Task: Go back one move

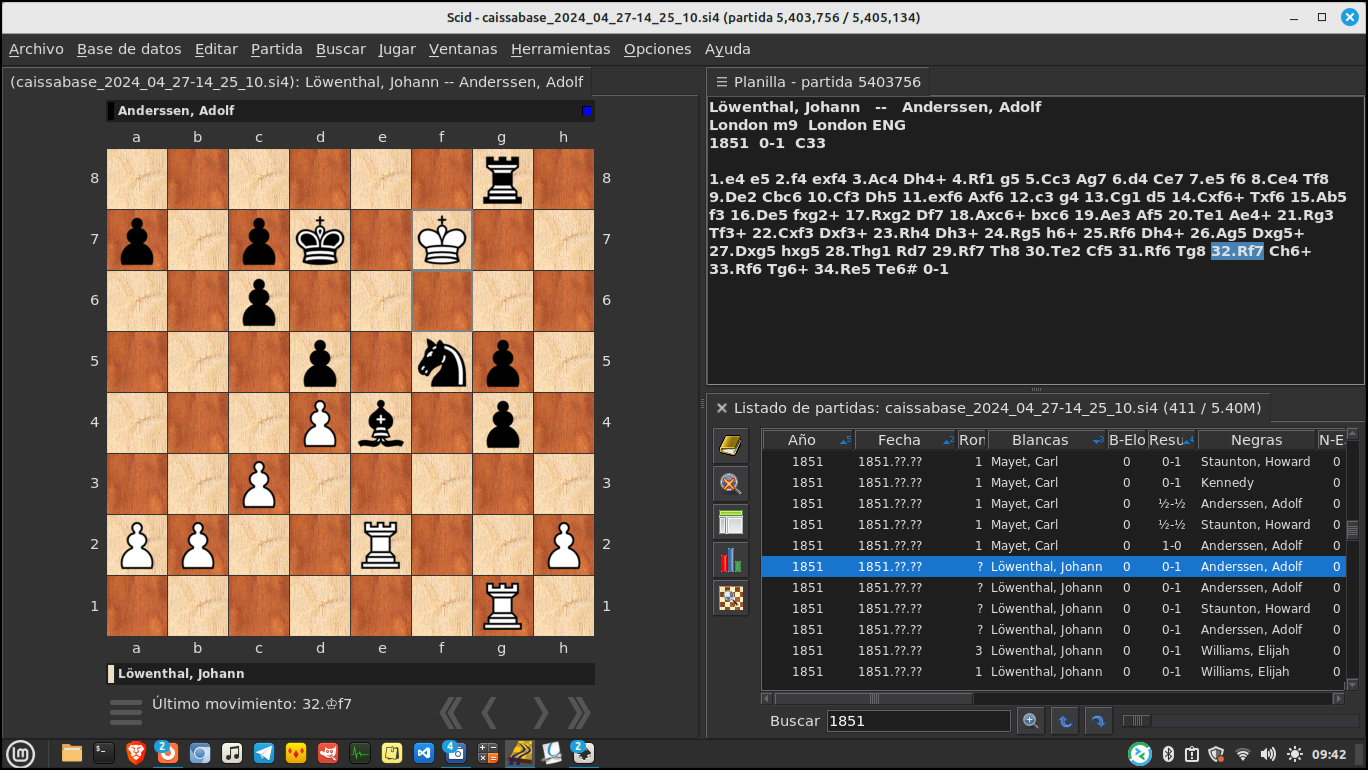Action: coord(489,712)
